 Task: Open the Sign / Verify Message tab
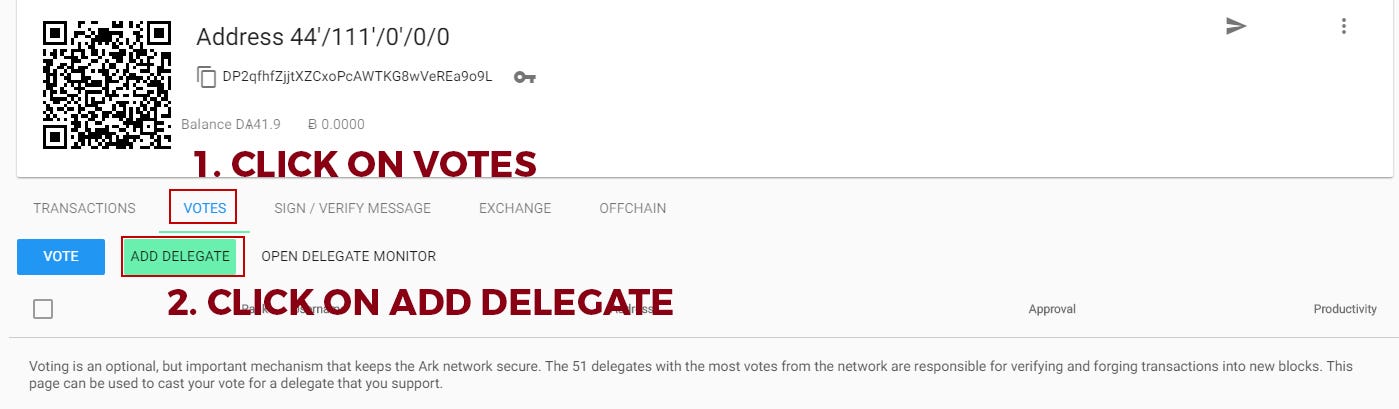352,208
